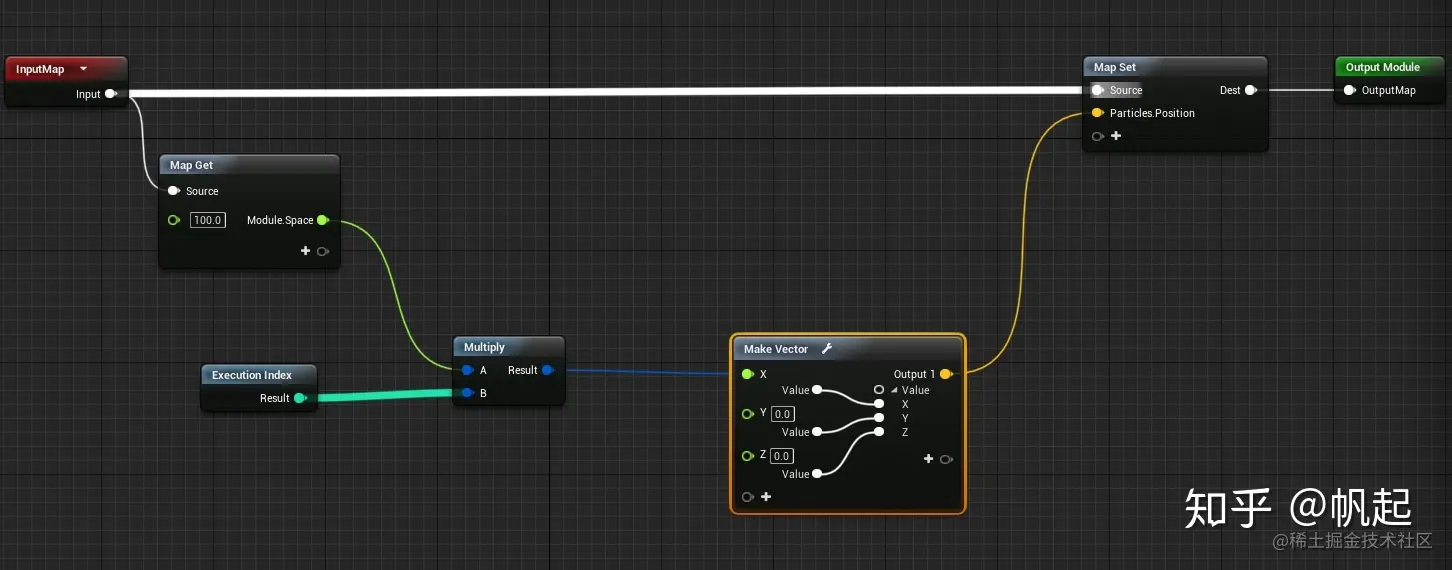
Task: Click the wrench icon on Make Vector
Action: [826, 349]
